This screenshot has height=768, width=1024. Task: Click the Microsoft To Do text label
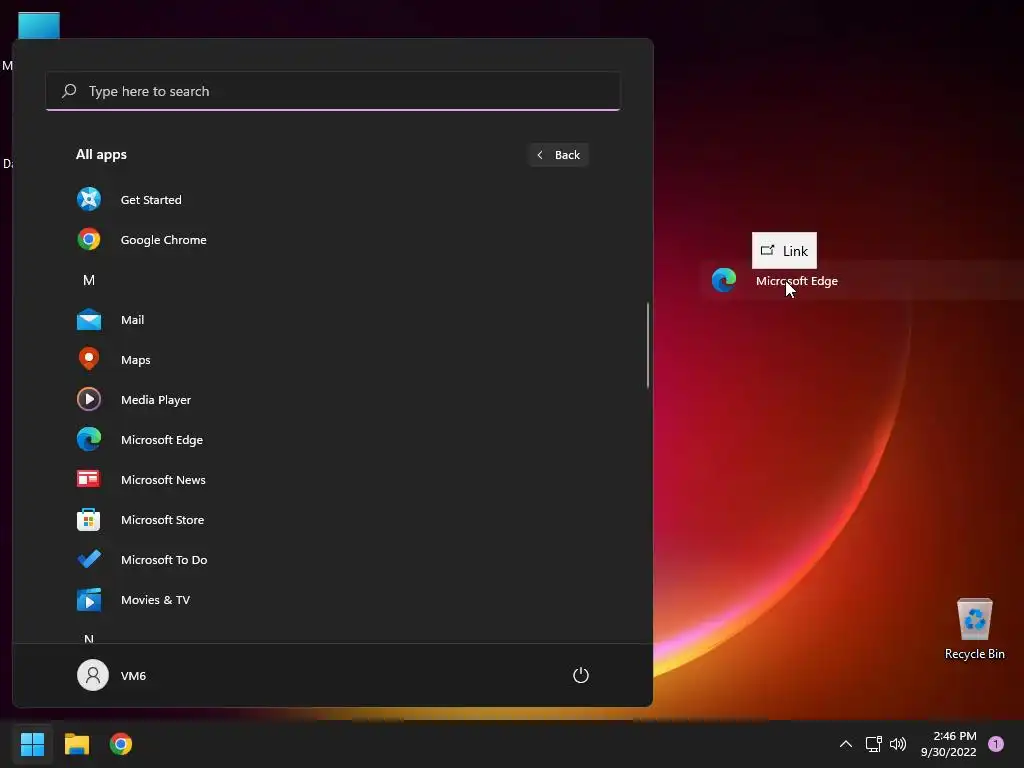[x=164, y=560]
